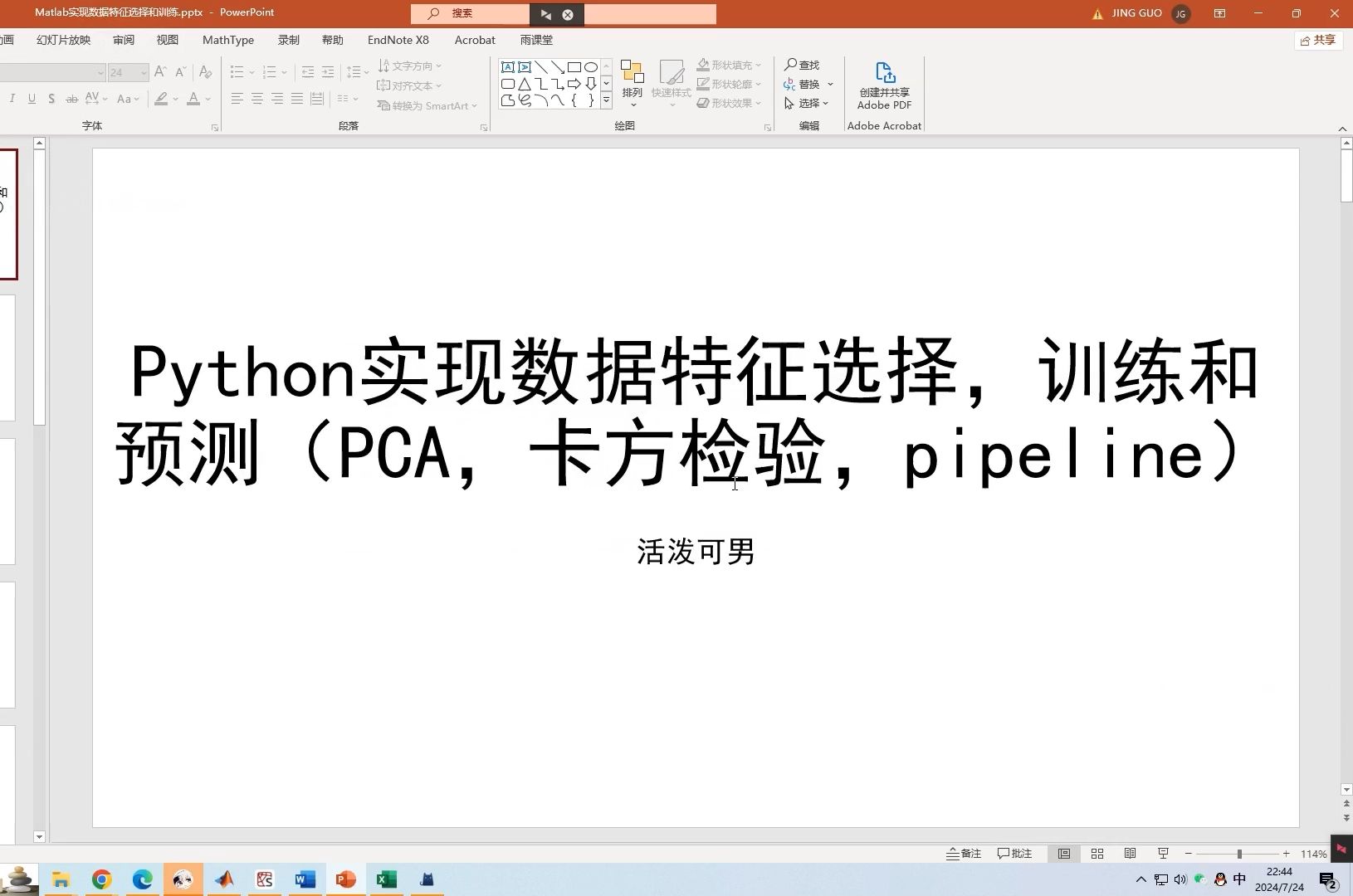Viewport: 1353px width, 896px height.
Task: Clear all text formatting
Action: pos(205,72)
